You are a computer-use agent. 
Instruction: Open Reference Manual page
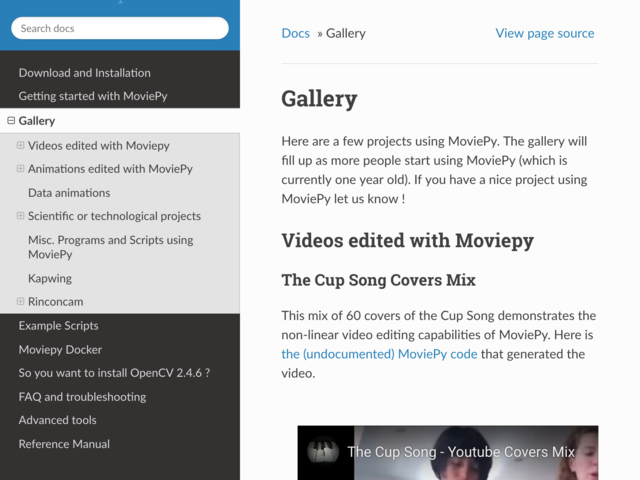point(64,444)
